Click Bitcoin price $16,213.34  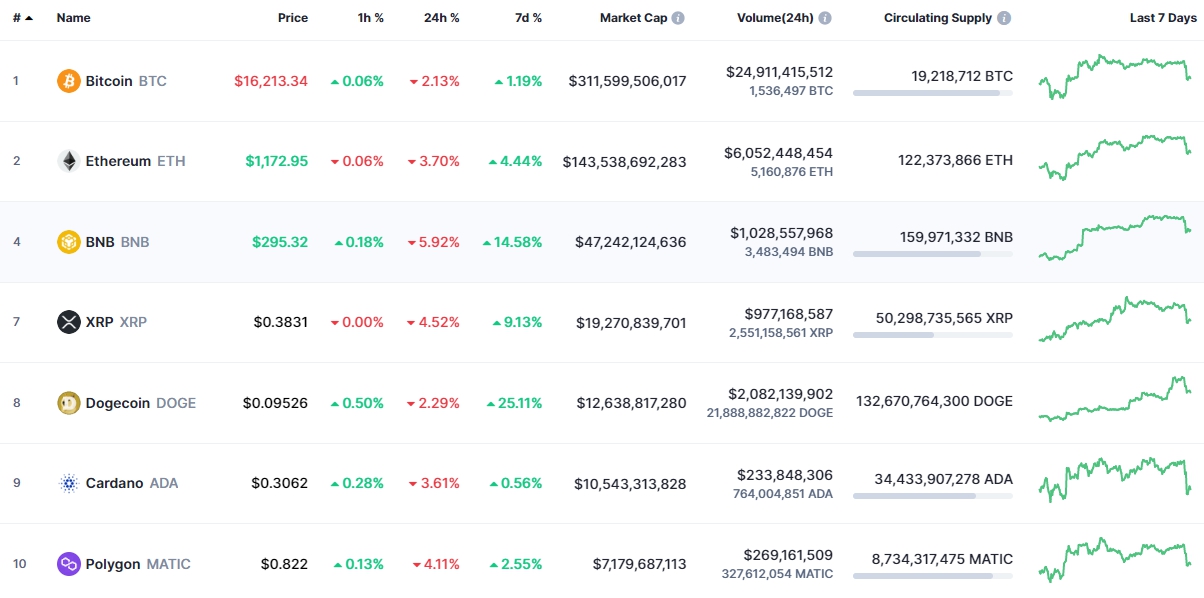[x=271, y=81]
